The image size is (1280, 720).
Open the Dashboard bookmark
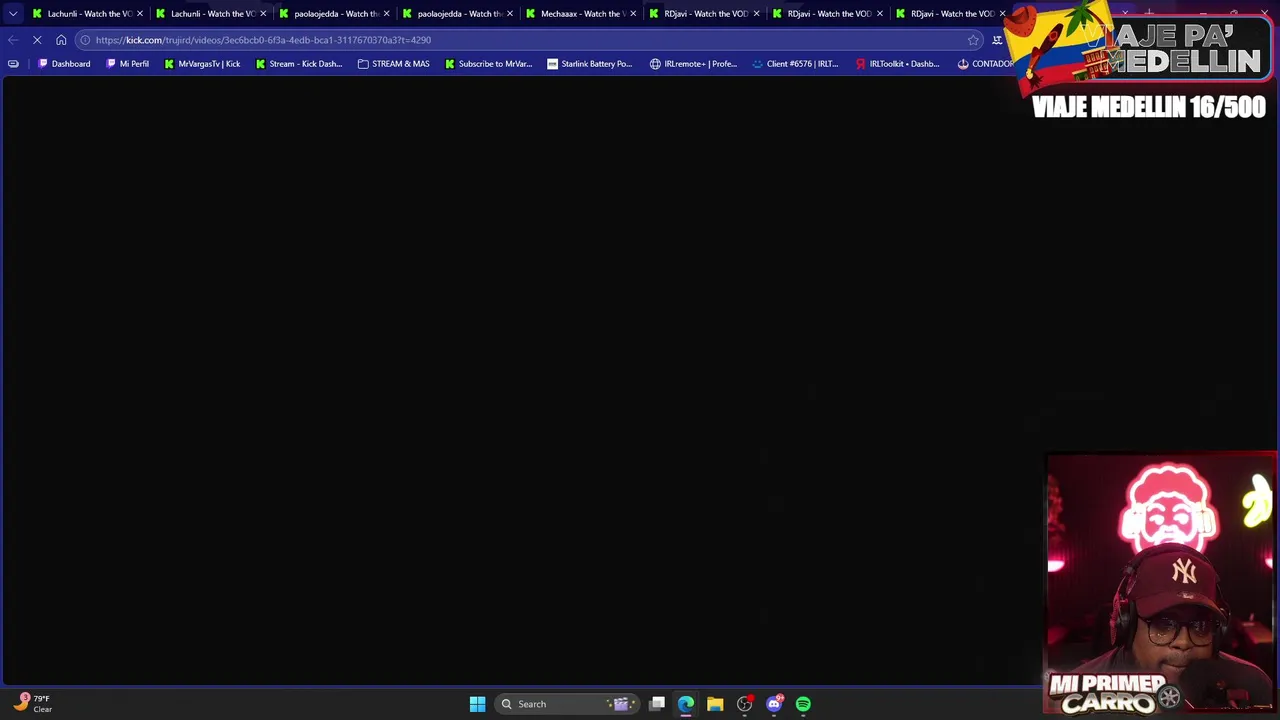tap(64, 64)
